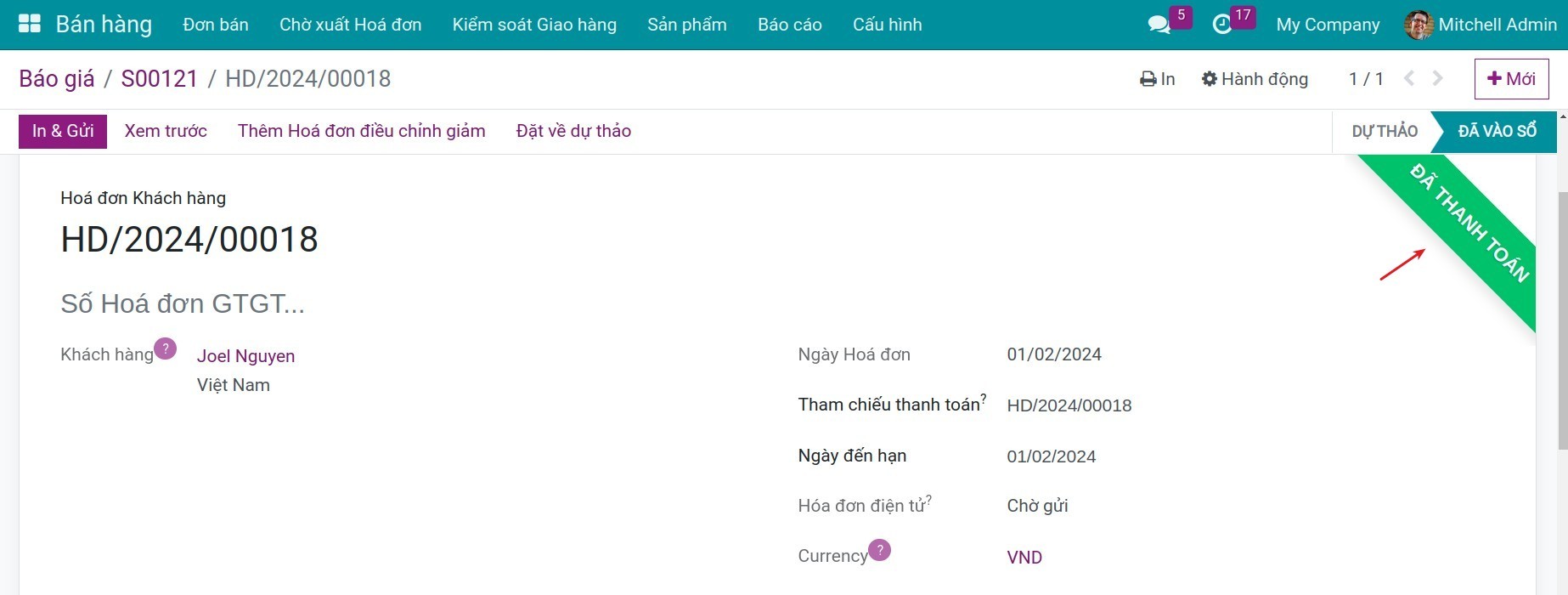Switch company via My Company
The width and height of the screenshot is (1568, 595).
point(1328,25)
